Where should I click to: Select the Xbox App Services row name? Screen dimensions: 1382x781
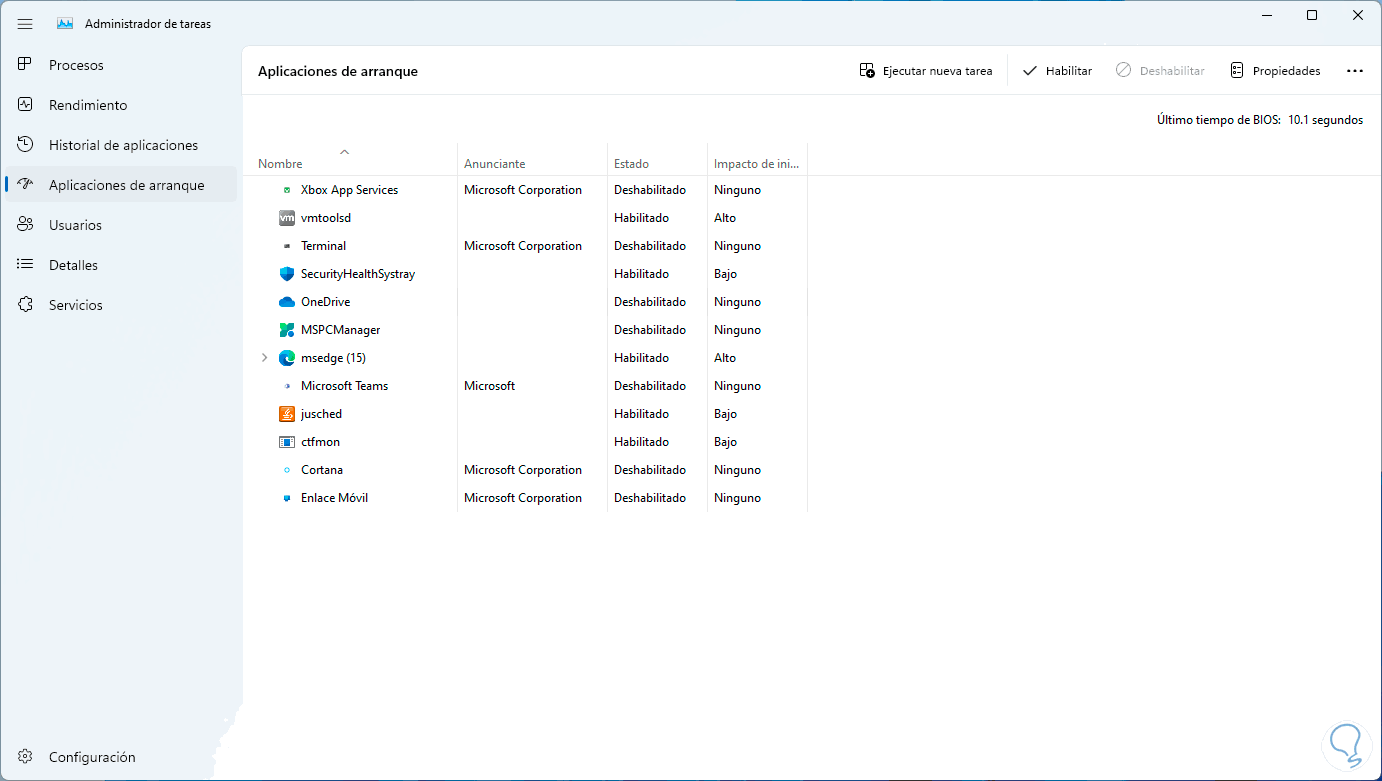pyautogui.click(x=349, y=190)
